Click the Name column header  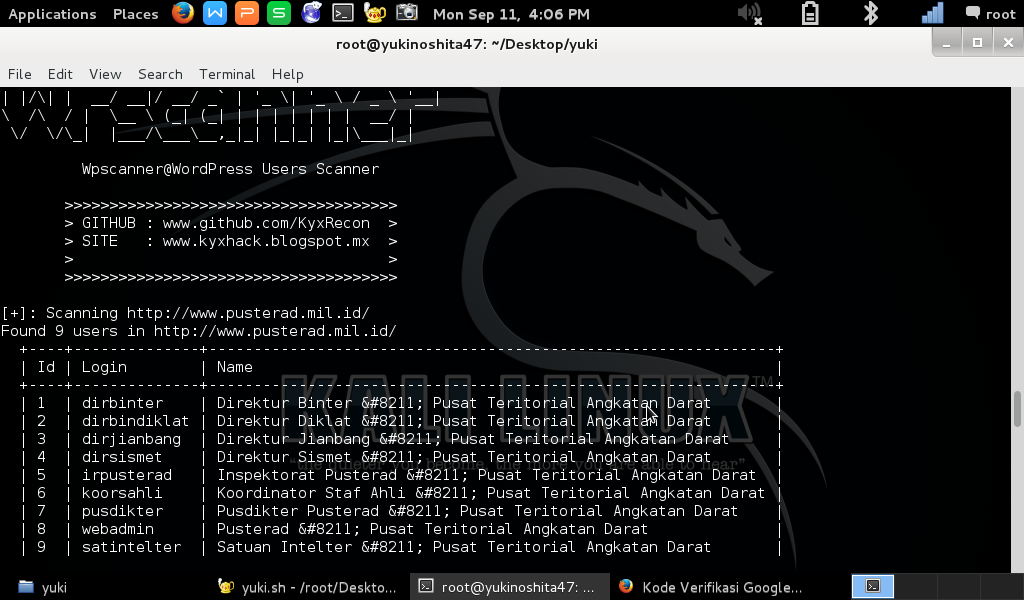tap(234, 367)
